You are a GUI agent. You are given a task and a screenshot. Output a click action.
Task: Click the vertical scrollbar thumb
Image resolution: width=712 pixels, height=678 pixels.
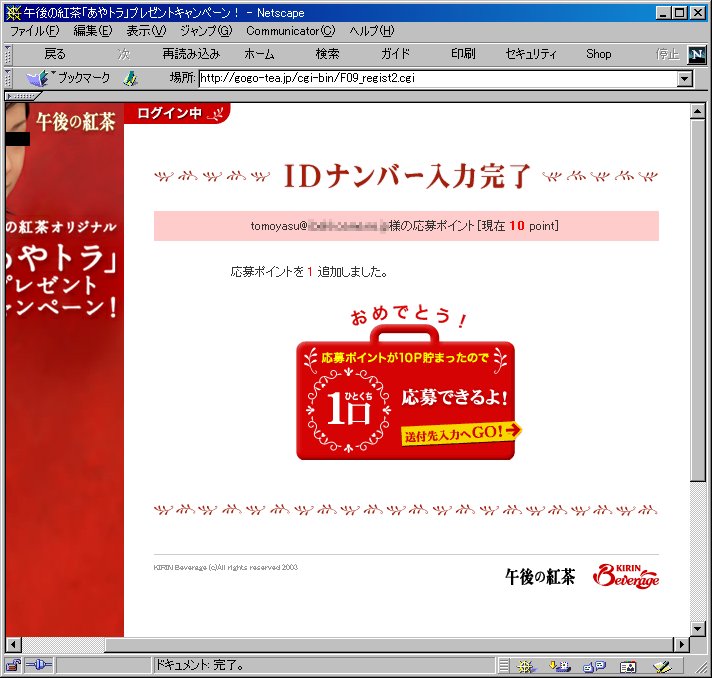[697, 300]
